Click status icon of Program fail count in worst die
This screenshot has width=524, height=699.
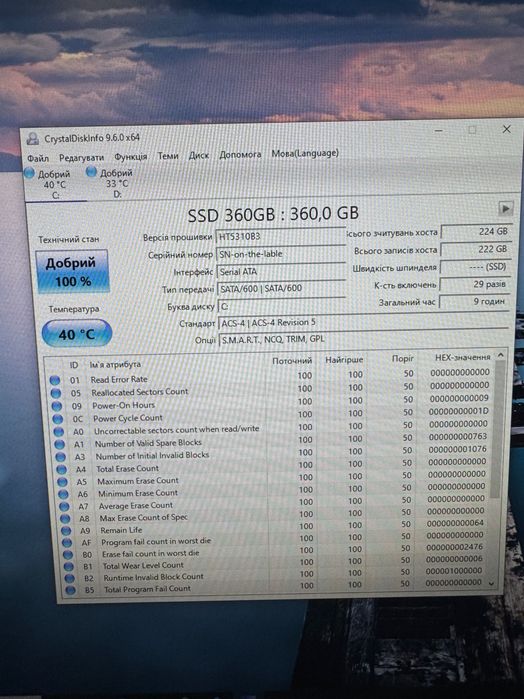pyautogui.click(x=67, y=543)
